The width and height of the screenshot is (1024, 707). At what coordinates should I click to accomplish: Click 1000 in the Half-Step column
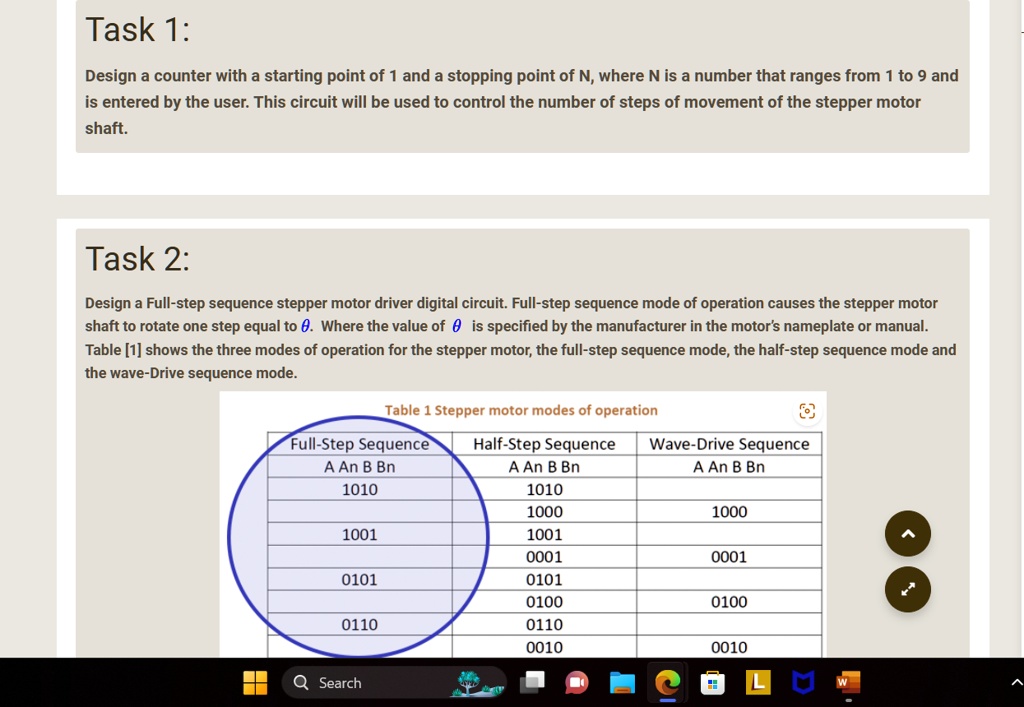pos(545,512)
